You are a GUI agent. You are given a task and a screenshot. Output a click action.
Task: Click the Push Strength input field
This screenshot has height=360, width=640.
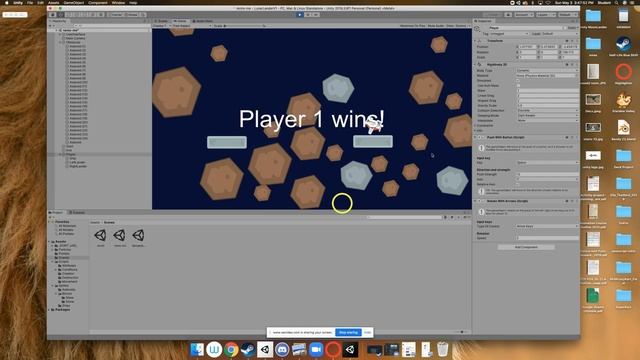point(547,174)
